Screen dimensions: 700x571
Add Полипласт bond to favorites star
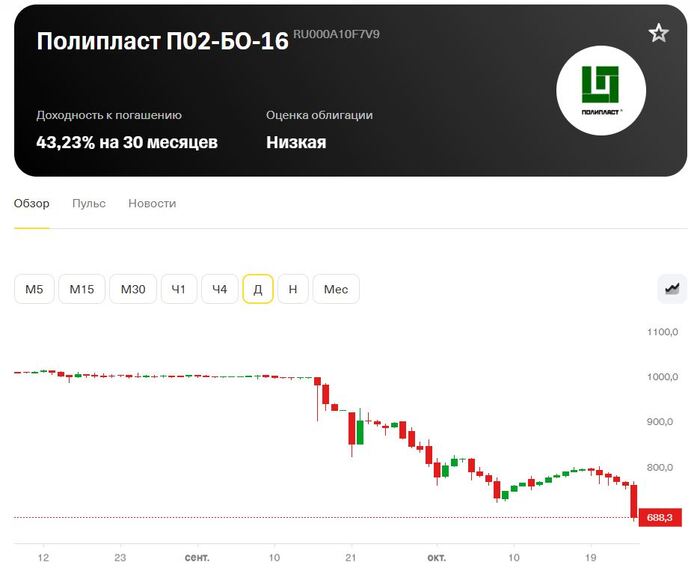point(658,33)
